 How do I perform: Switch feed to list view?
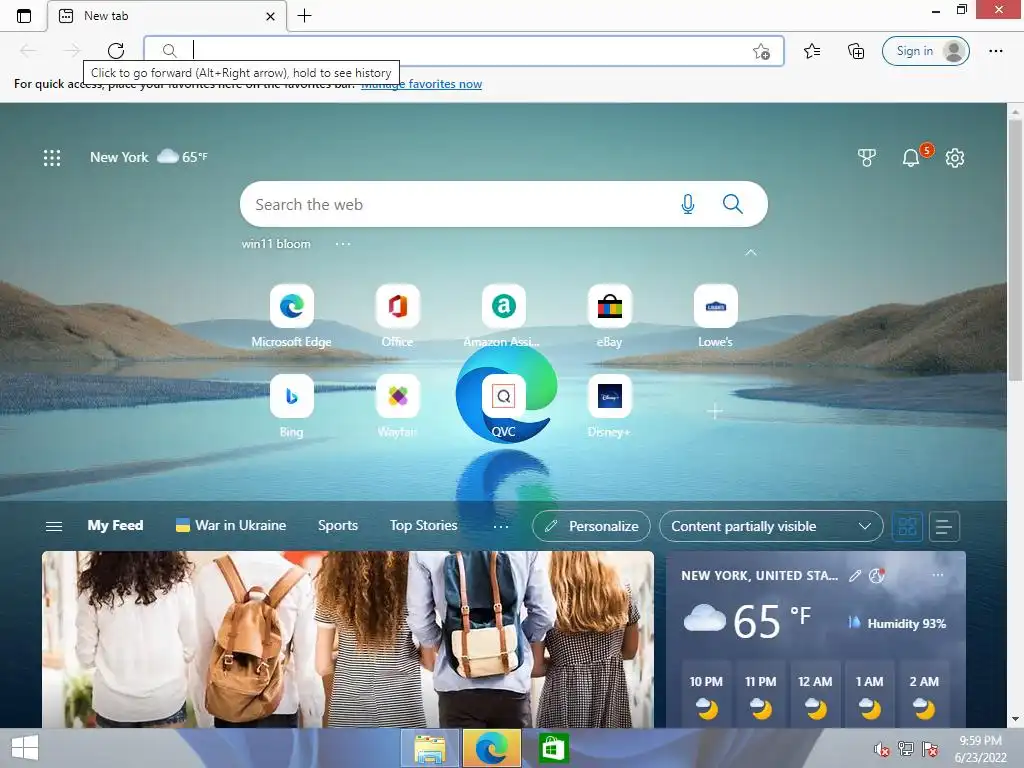click(x=944, y=526)
